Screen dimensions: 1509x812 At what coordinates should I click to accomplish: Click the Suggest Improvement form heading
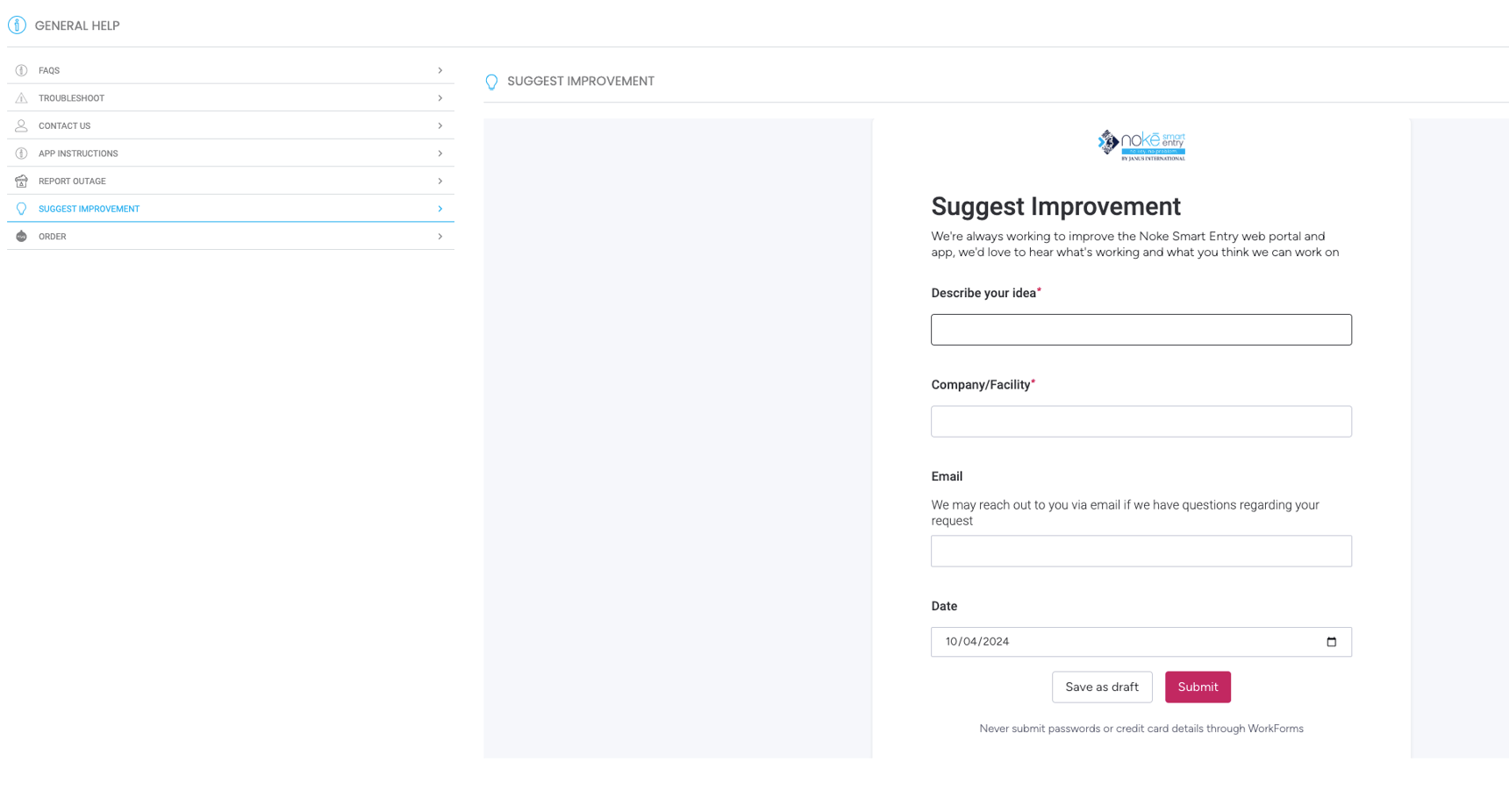1055,206
